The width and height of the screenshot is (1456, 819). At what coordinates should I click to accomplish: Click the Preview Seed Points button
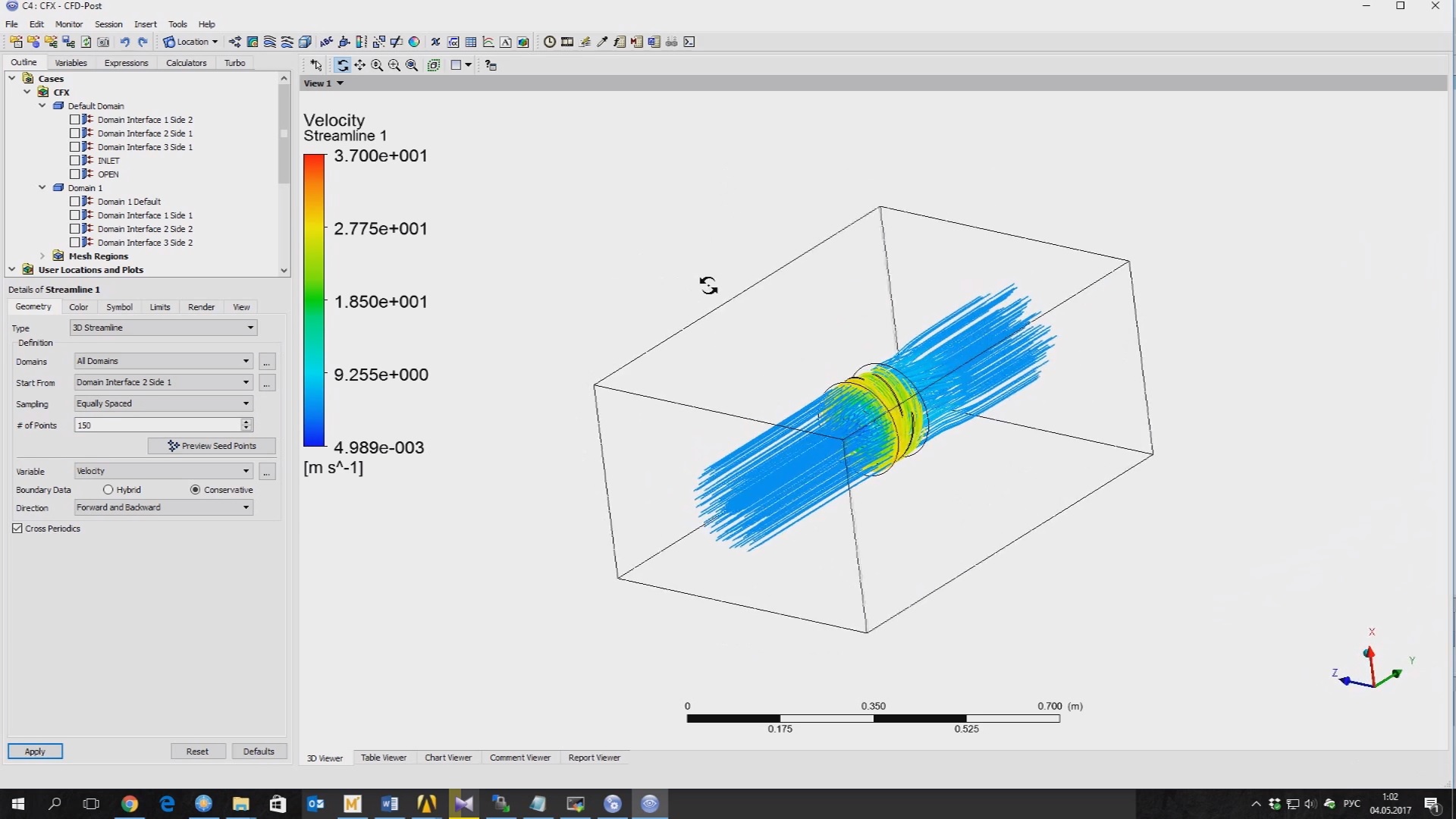212,446
